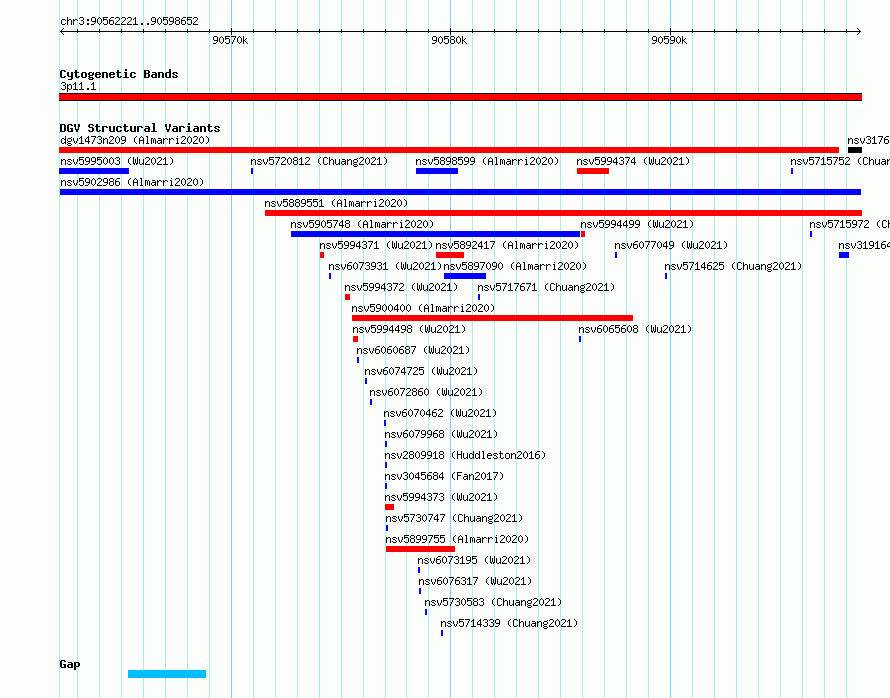This screenshot has width=890, height=698.
Task: Select nsv6074725 (Wu2021) label
Action: tap(421, 371)
